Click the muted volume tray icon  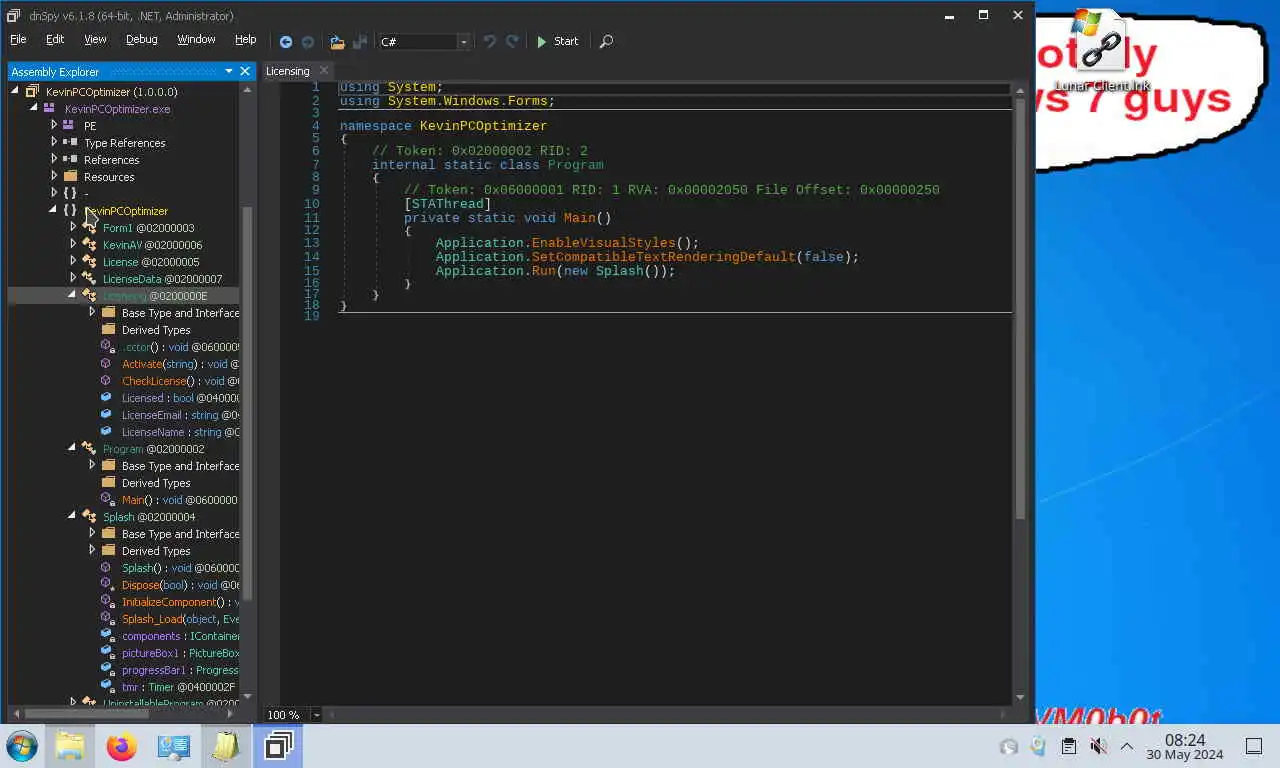click(x=1098, y=746)
